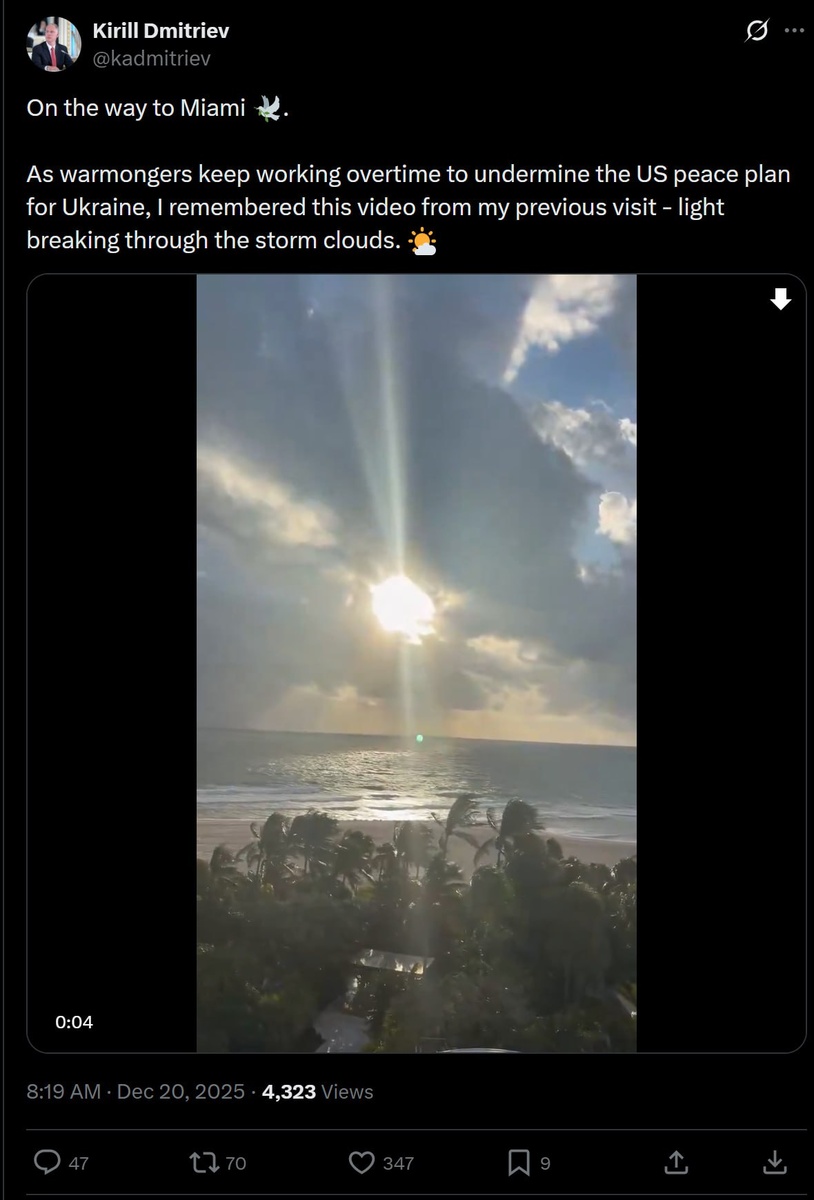Click the repost arrows icon
814x1200 pixels.
pos(204,1162)
